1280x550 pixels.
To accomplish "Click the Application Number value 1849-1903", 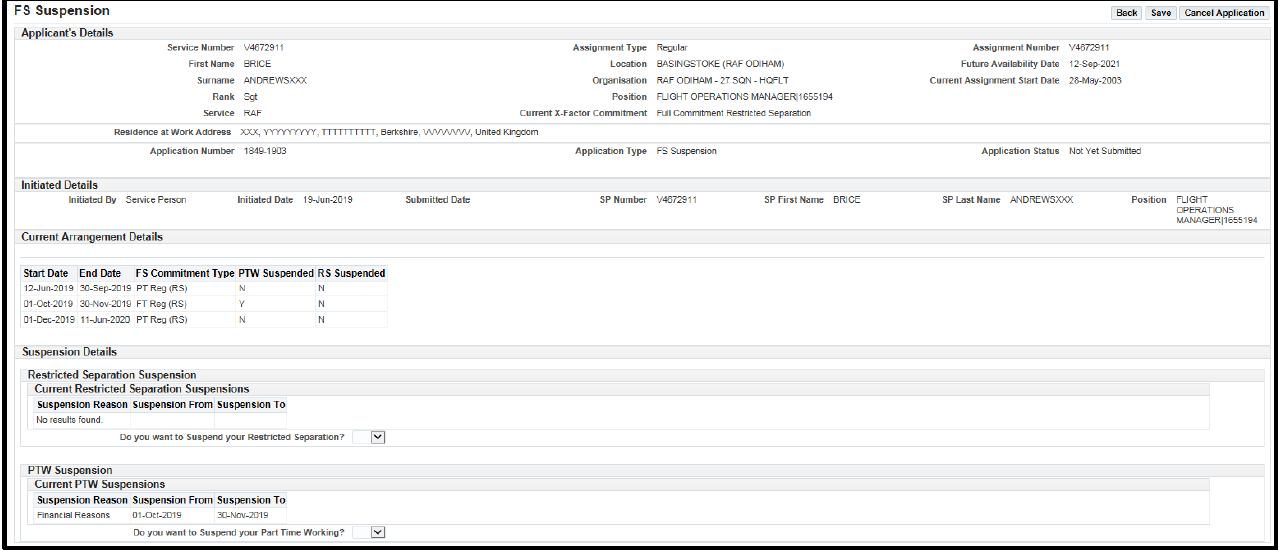I will click(x=265, y=151).
